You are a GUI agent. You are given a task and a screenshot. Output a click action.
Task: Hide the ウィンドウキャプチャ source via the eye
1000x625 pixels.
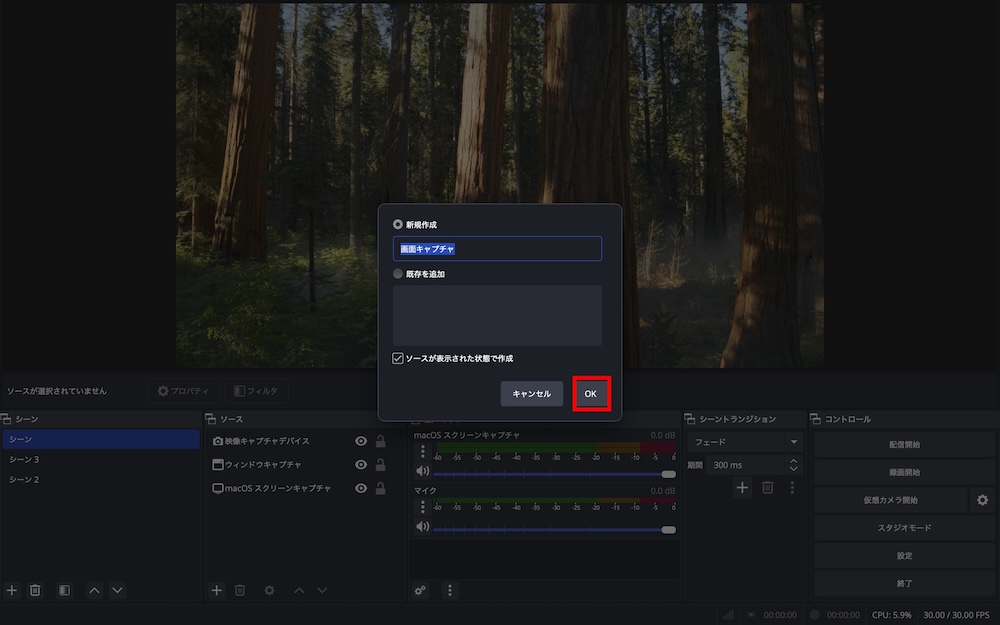tap(361, 465)
